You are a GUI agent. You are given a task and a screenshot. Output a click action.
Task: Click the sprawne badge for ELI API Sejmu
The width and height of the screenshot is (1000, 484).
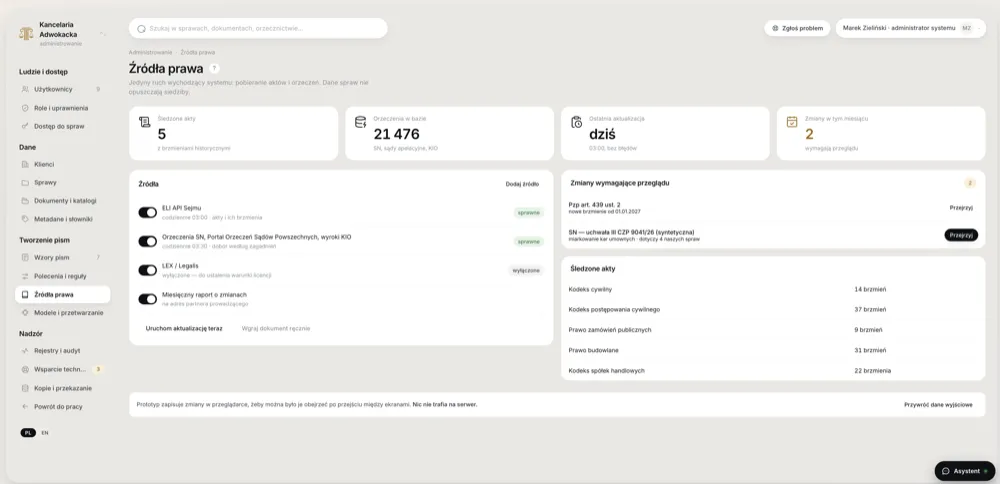point(529,212)
